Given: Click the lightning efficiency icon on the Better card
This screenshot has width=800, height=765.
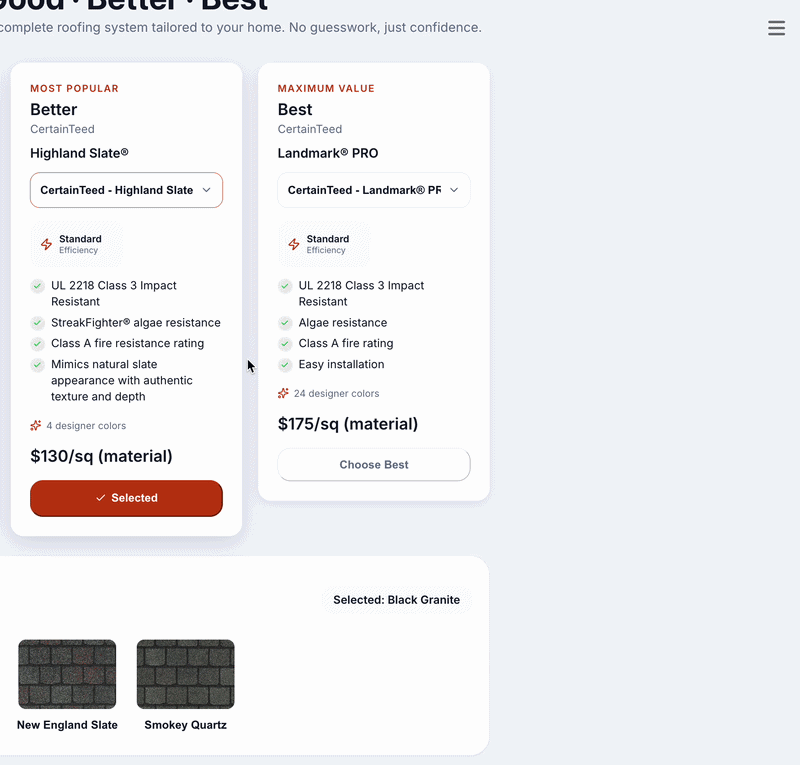Looking at the screenshot, I should tap(46, 244).
